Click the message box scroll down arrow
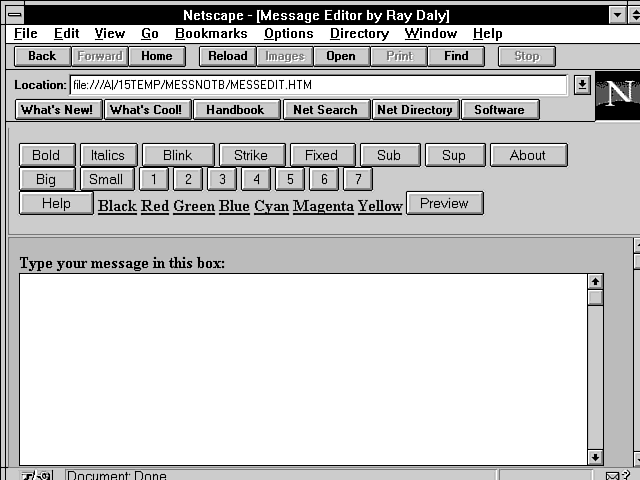Image resolution: width=640 pixels, height=480 pixels. pyautogui.click(x=595, y=457)
